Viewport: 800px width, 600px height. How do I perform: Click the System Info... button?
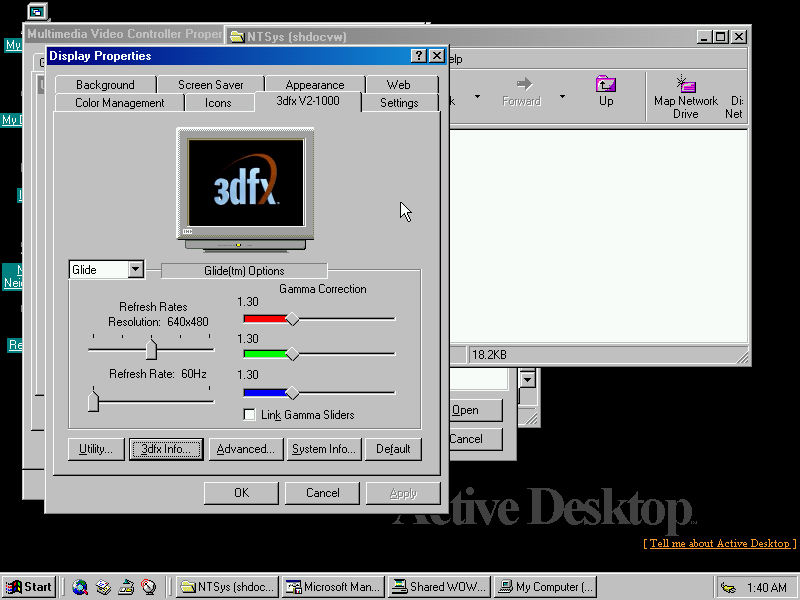coord(323,449)
